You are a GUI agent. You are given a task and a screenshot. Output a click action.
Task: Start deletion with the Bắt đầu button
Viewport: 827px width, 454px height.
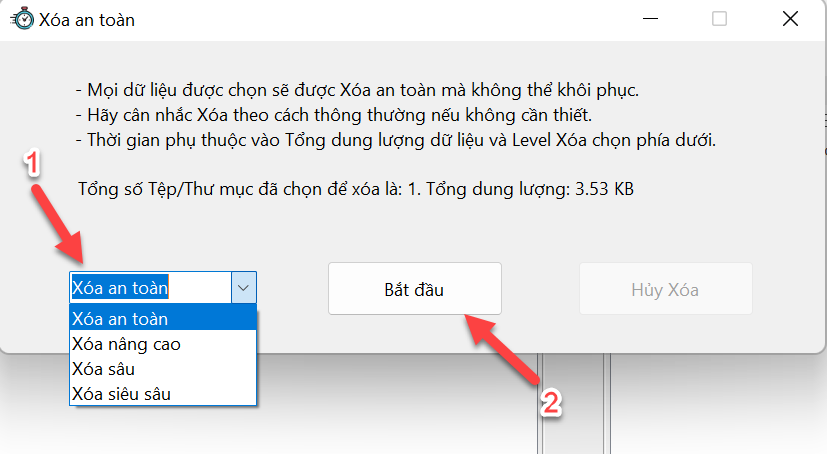[x=415, y=289]
